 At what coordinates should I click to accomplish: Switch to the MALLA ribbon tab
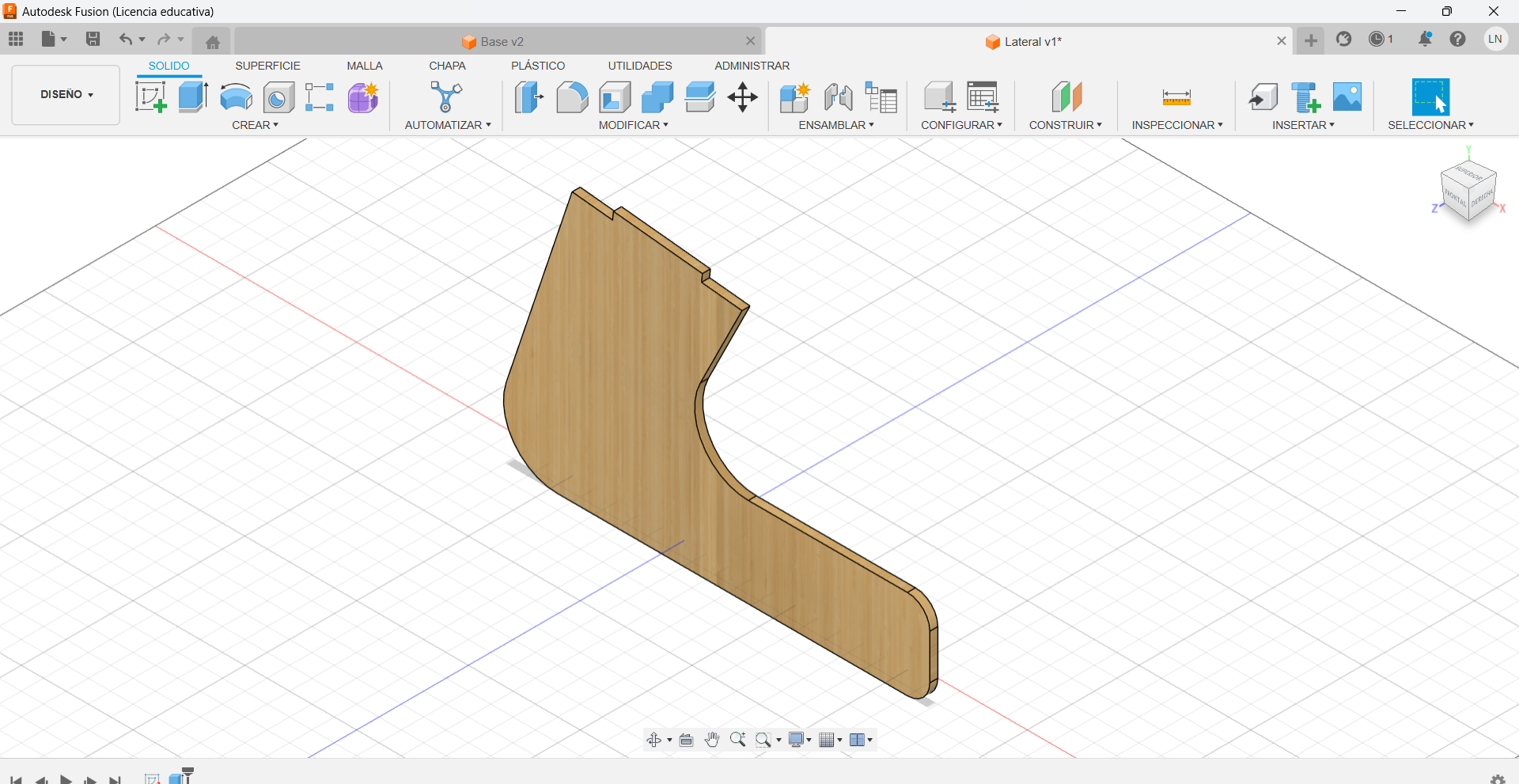(x=365, y=66)
